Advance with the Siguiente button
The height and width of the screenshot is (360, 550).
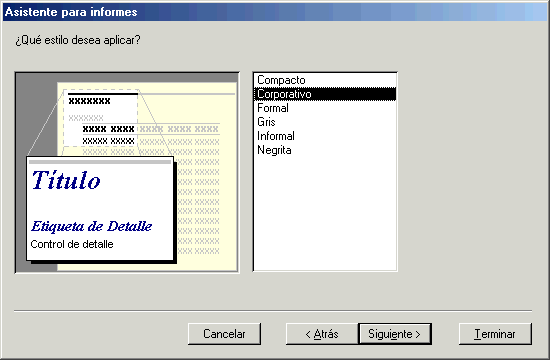click(395, 334)
